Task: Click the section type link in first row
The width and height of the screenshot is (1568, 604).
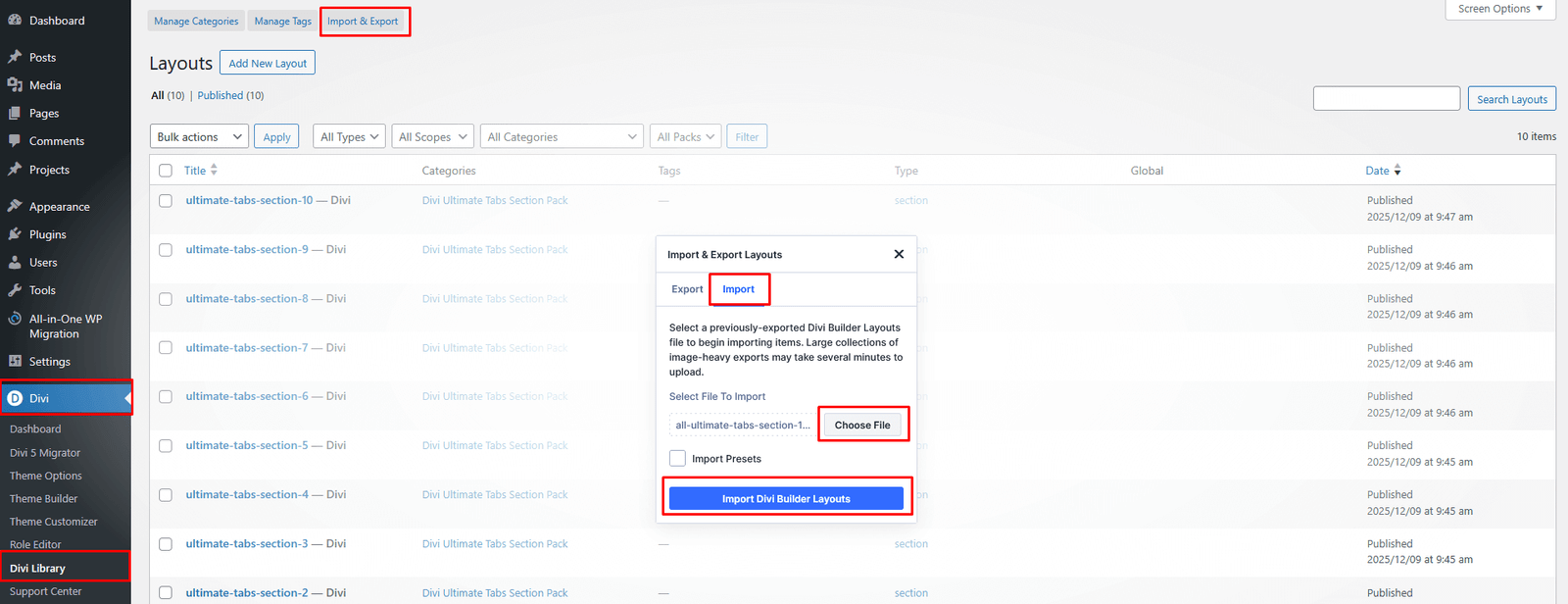Action: point(911,200)
